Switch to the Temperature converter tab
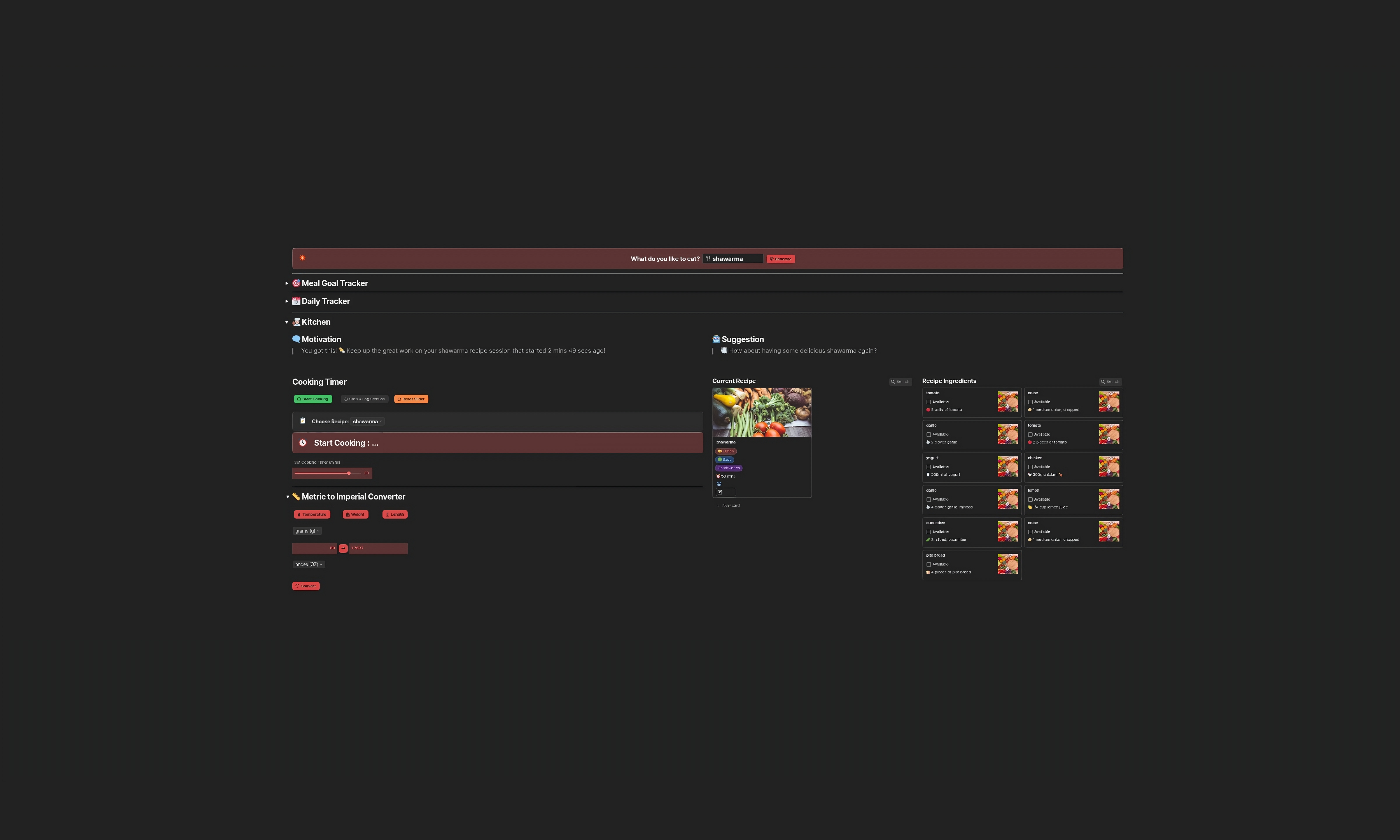The image size is (1400, 840). [x=312, y=515]
